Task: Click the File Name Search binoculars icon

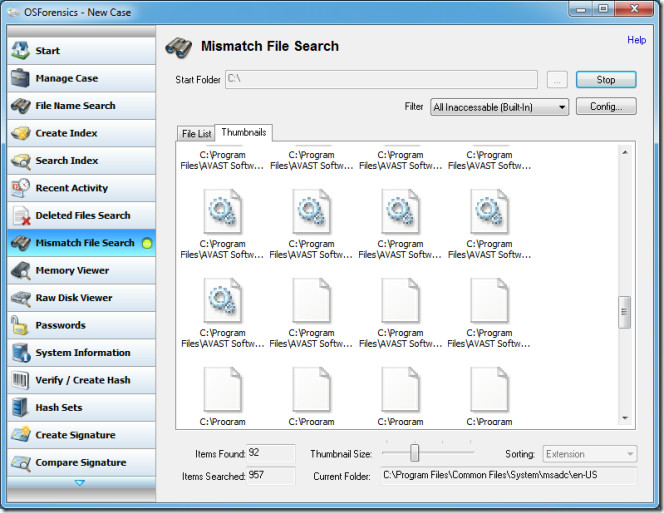Action: [20, 105]
